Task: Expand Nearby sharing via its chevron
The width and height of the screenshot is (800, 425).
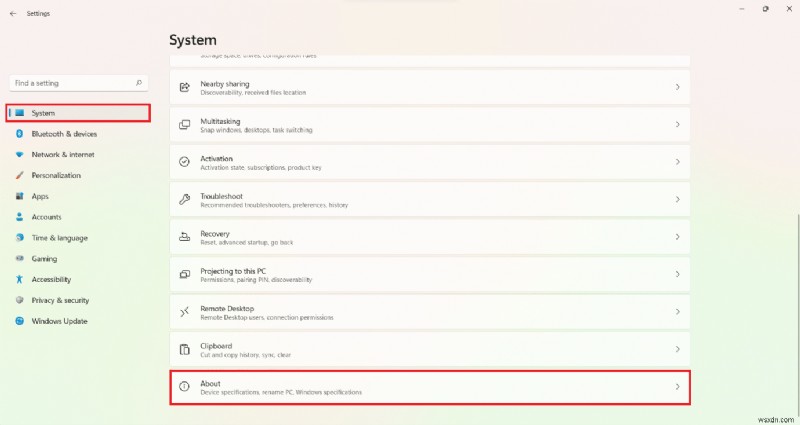Action: coord(678,87)
